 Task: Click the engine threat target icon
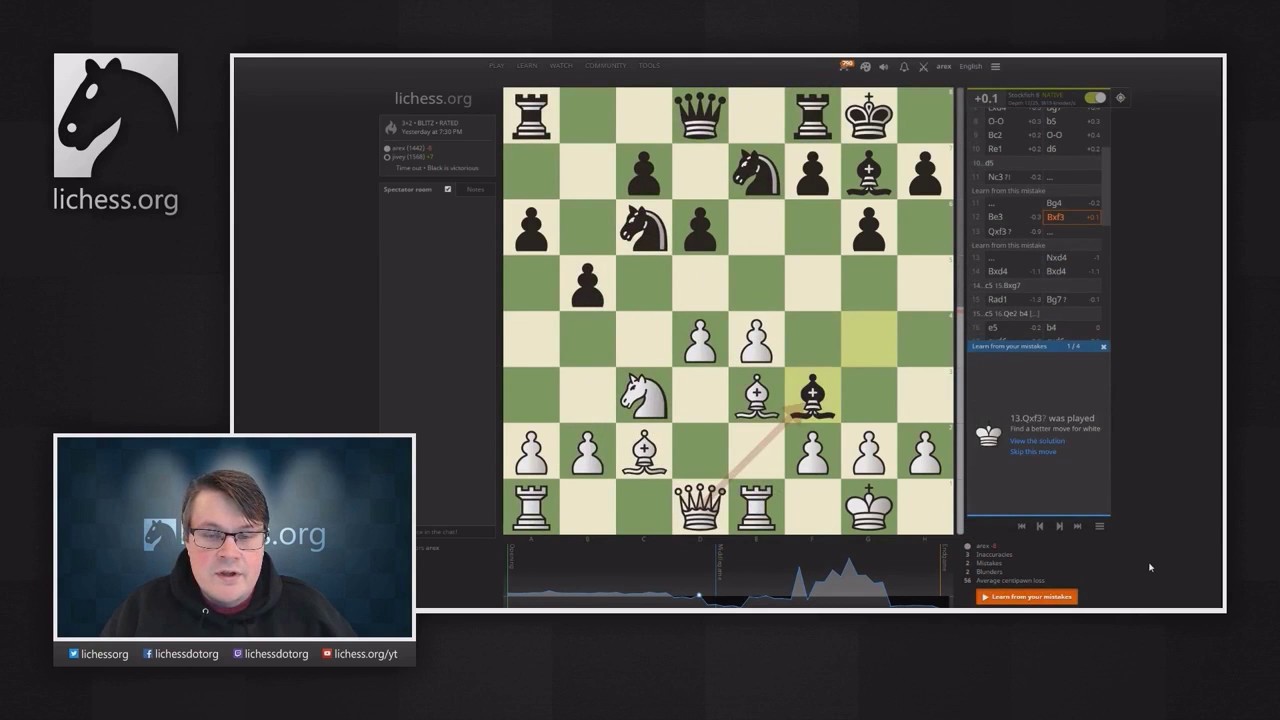pyautogui.click(x=1120, y=98)
